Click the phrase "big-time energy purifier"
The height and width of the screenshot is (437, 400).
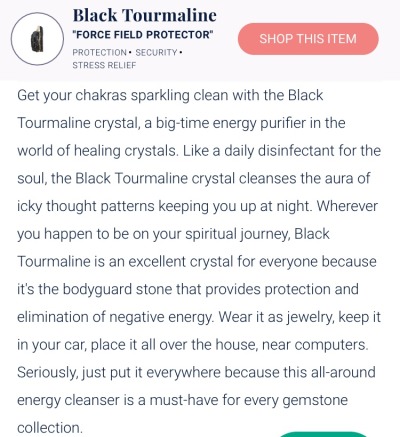[231, 123]
